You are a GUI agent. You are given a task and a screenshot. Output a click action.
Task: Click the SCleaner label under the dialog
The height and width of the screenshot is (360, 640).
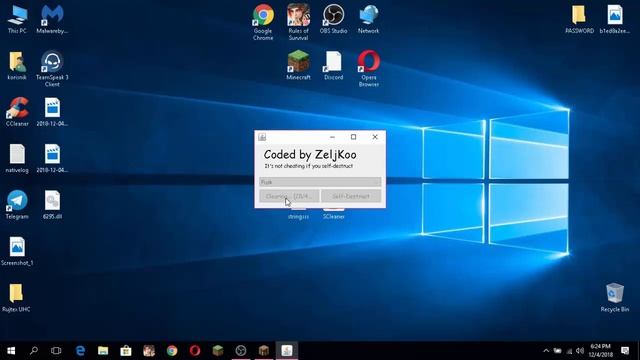(x=334, y=217)
